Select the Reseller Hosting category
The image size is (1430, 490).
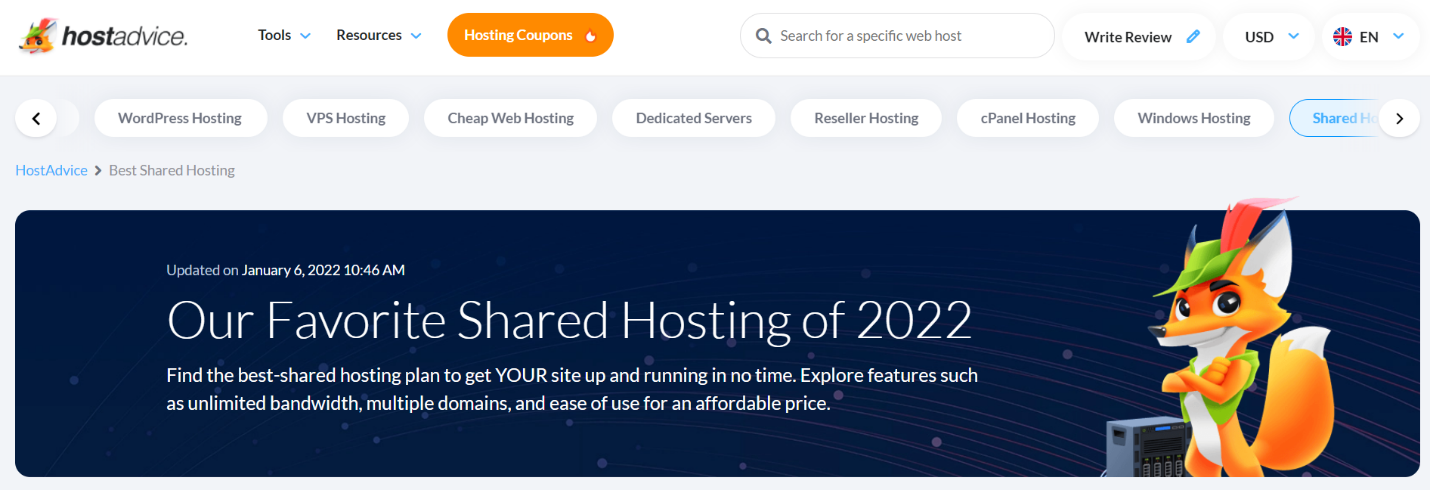coord(866,118)
